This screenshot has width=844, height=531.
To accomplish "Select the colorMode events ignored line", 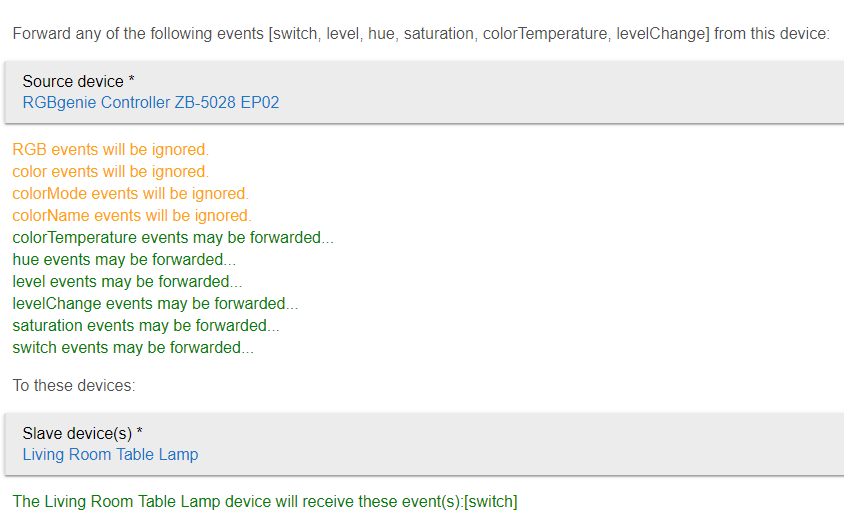I will click(130, 194).
